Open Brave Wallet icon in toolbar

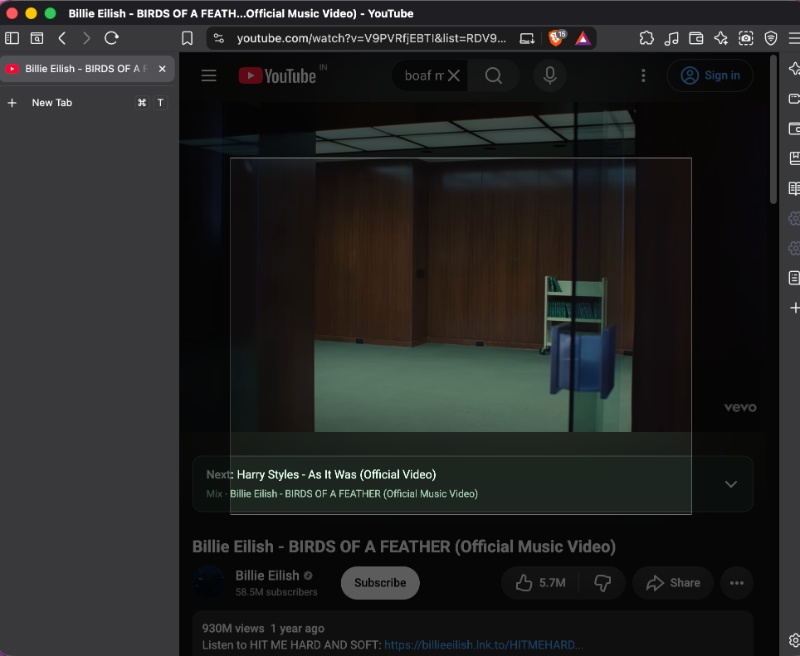(696, 38)
